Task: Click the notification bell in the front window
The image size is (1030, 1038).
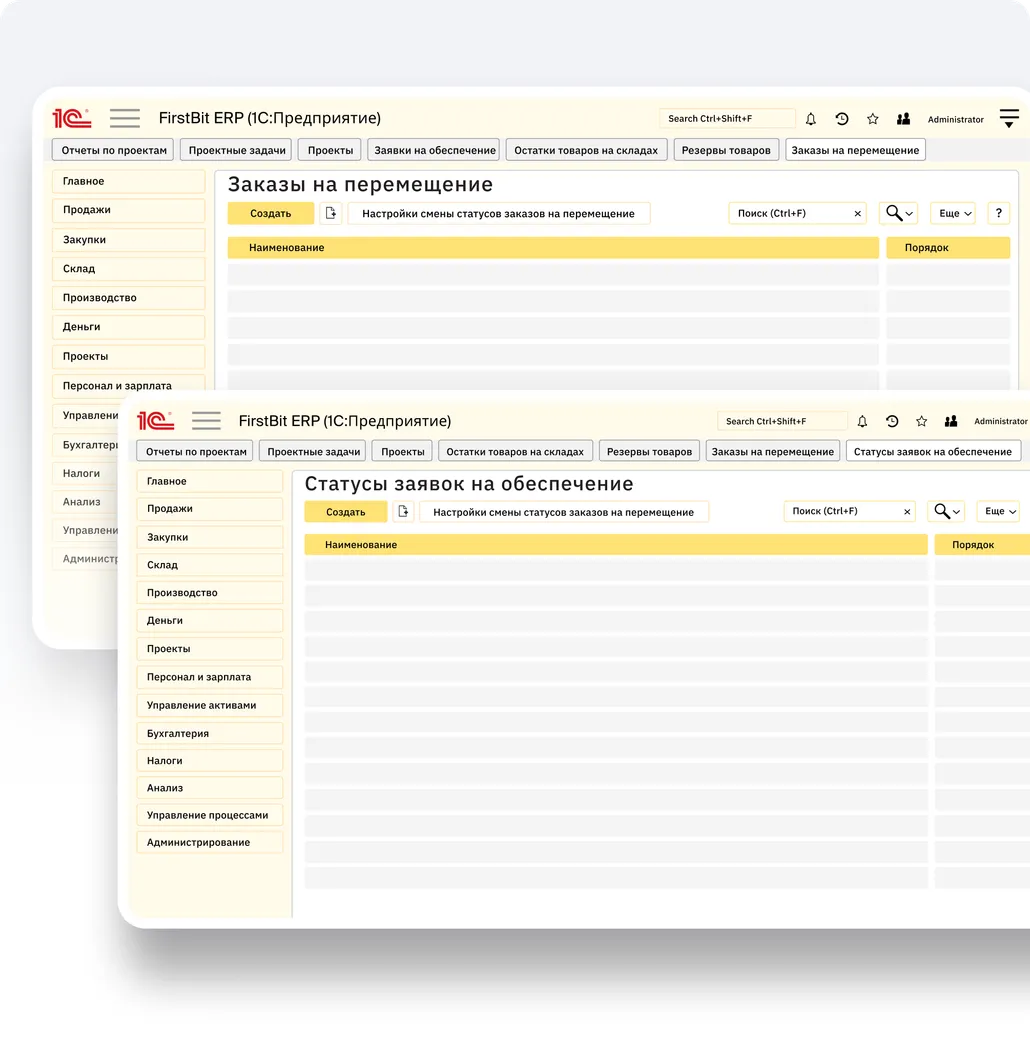Action: click(x=862, y=422)
